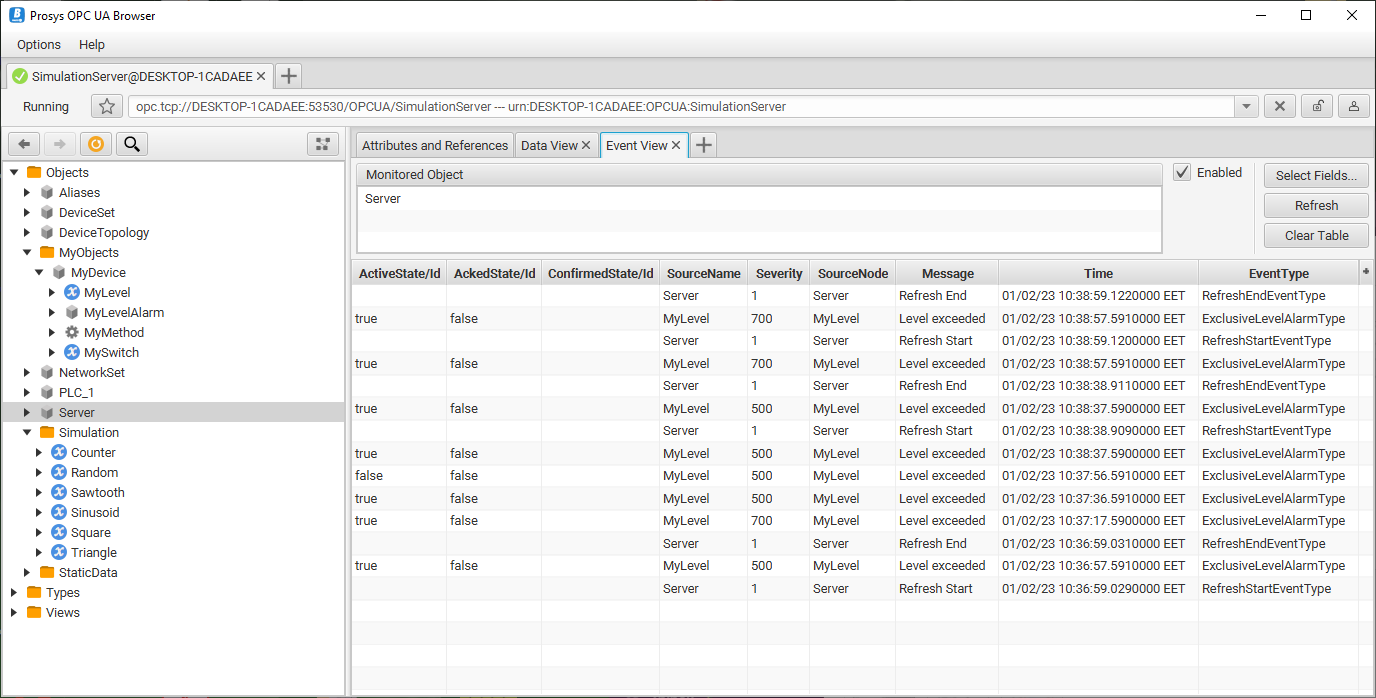1376x698 pixels.
Task: Open the Options menu
Action: [39, 45]
